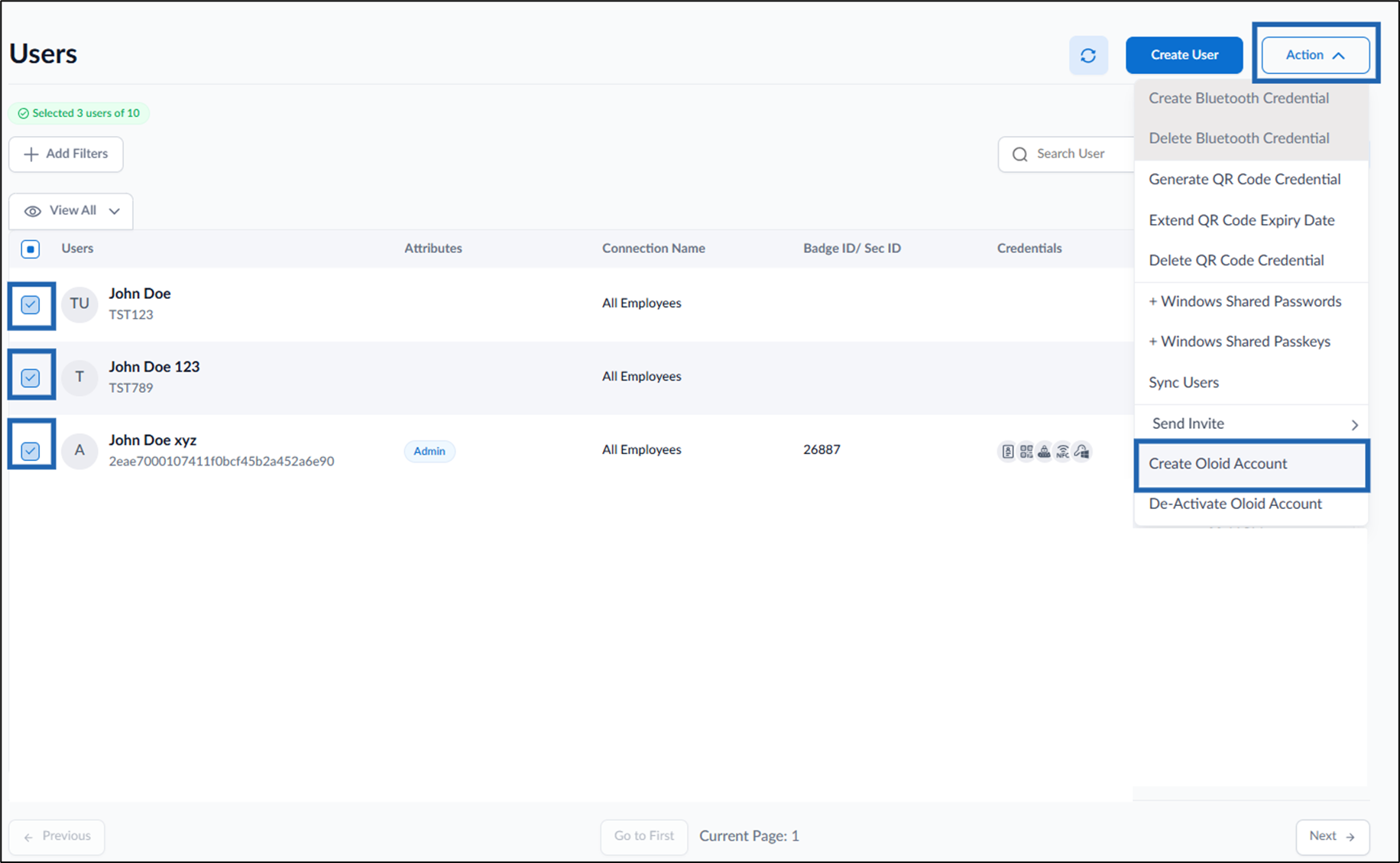Choose Delete Bluetooth Credential
The width and height of the screenshot is (1400, 863).
point(1251,138)
